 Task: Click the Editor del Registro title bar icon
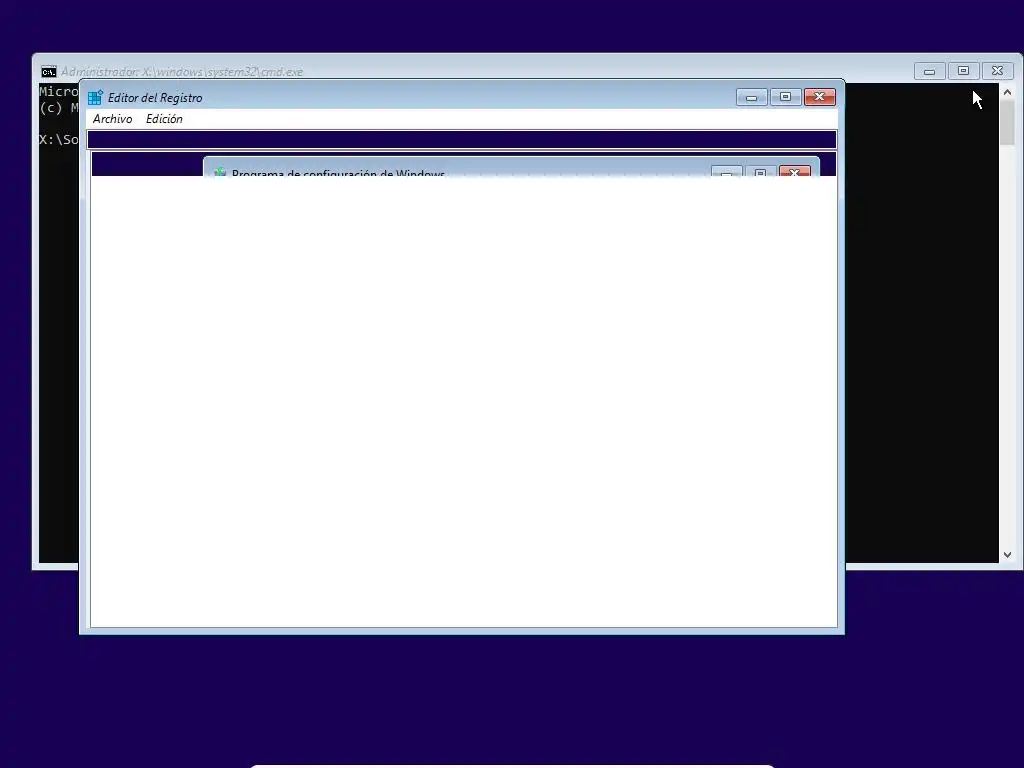(x=95, y=97)
